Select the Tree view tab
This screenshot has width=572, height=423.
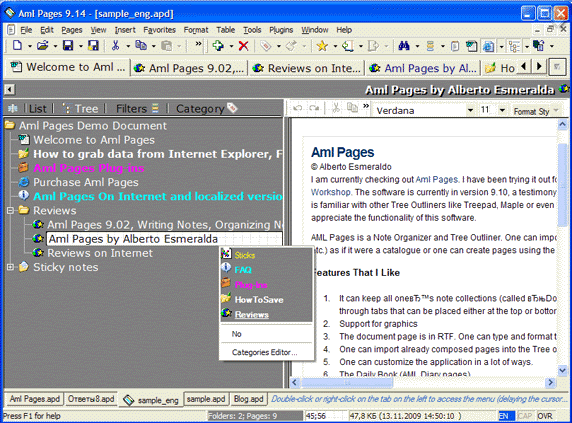pos(81,108)
